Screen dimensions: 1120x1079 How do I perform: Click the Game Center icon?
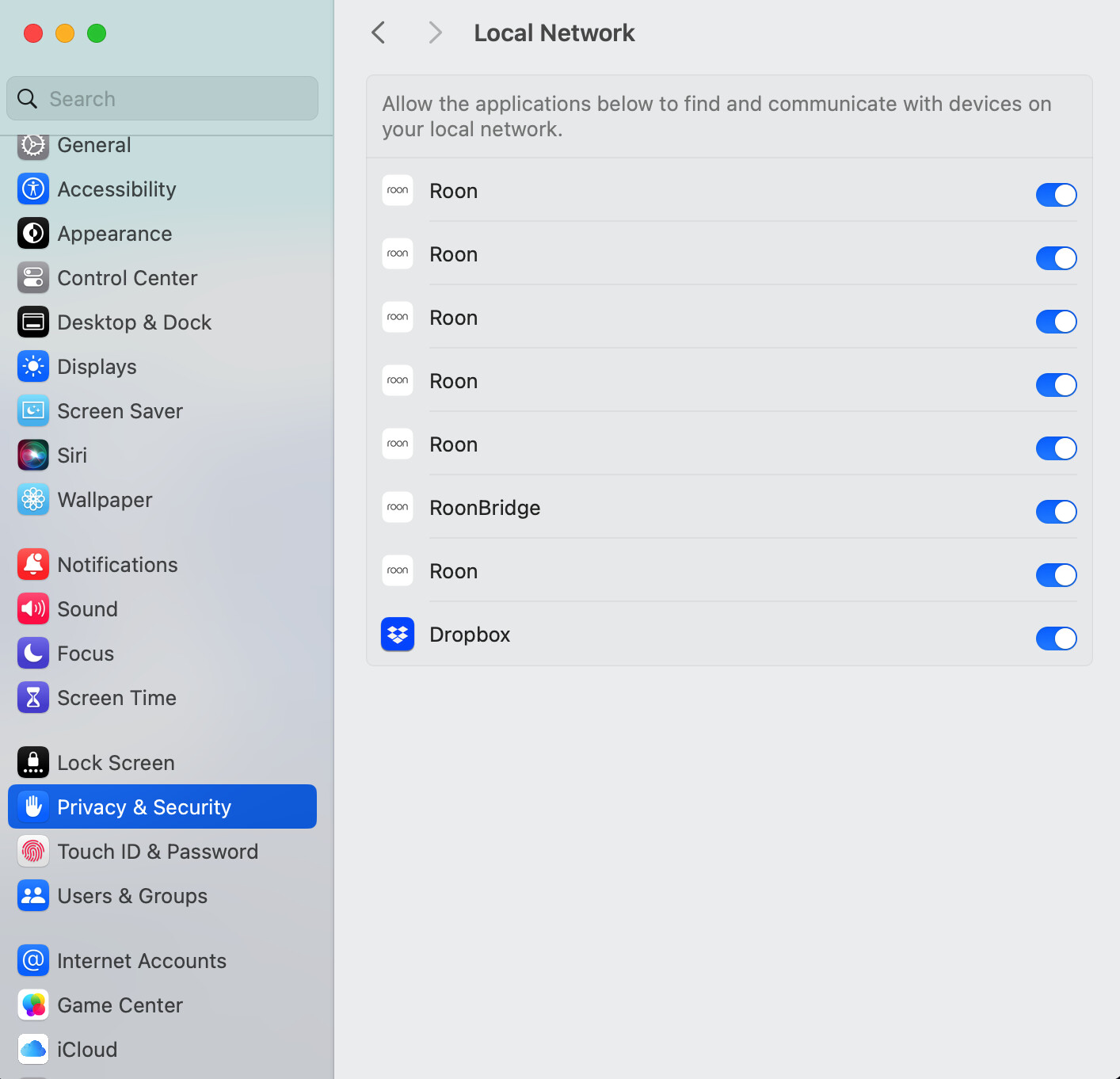tap(33, 1005)
